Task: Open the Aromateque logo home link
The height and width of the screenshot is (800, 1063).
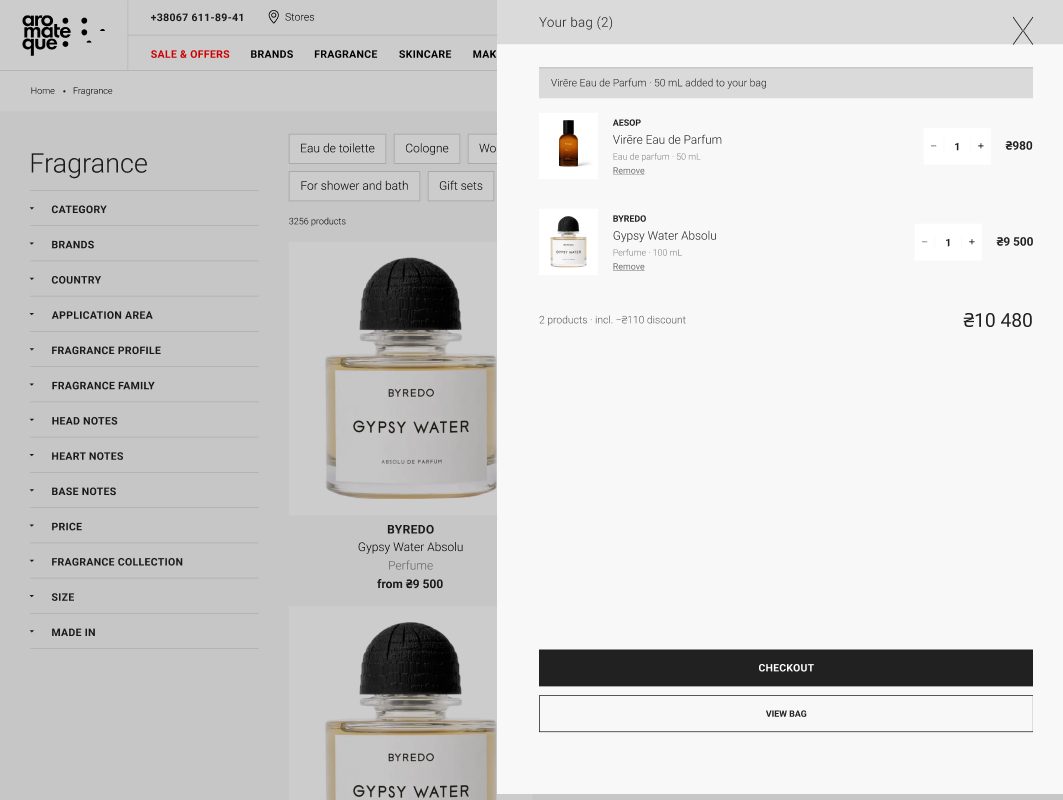Action: pyautogui.click(x=63, y=34)
